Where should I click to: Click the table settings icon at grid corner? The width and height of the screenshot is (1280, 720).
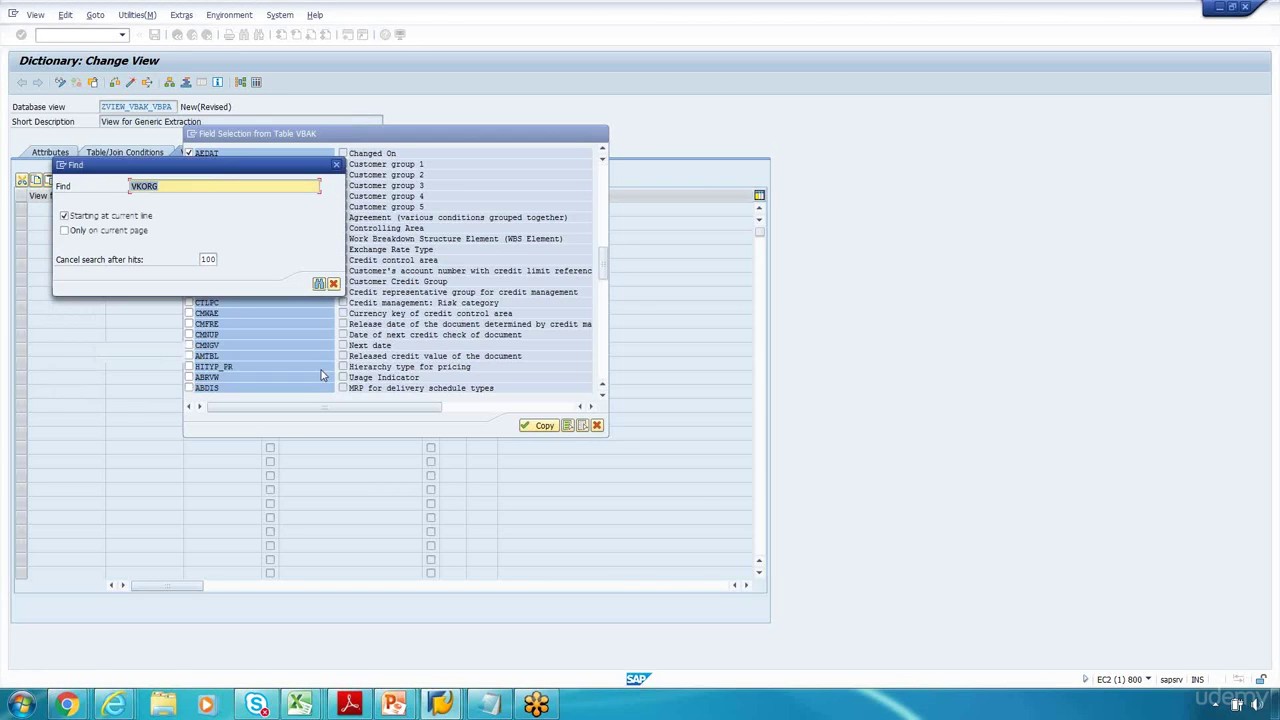(759, 195)
